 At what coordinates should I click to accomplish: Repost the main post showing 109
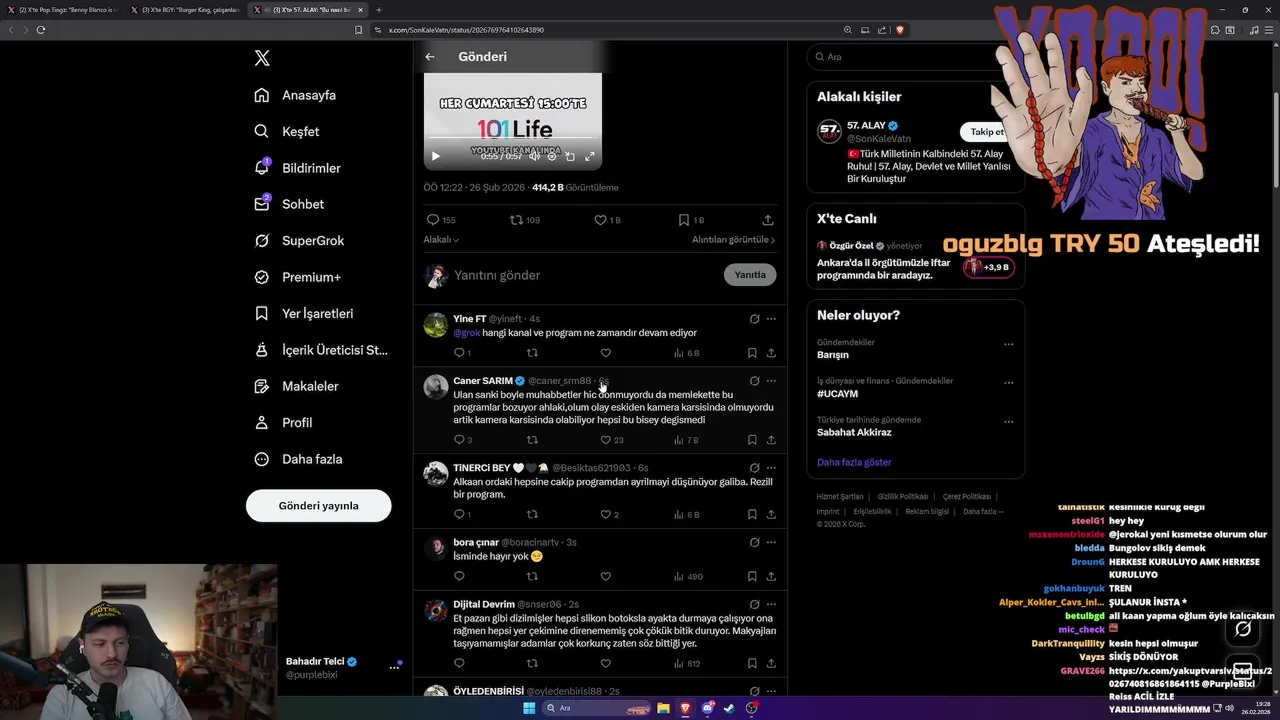click(525, 220)
